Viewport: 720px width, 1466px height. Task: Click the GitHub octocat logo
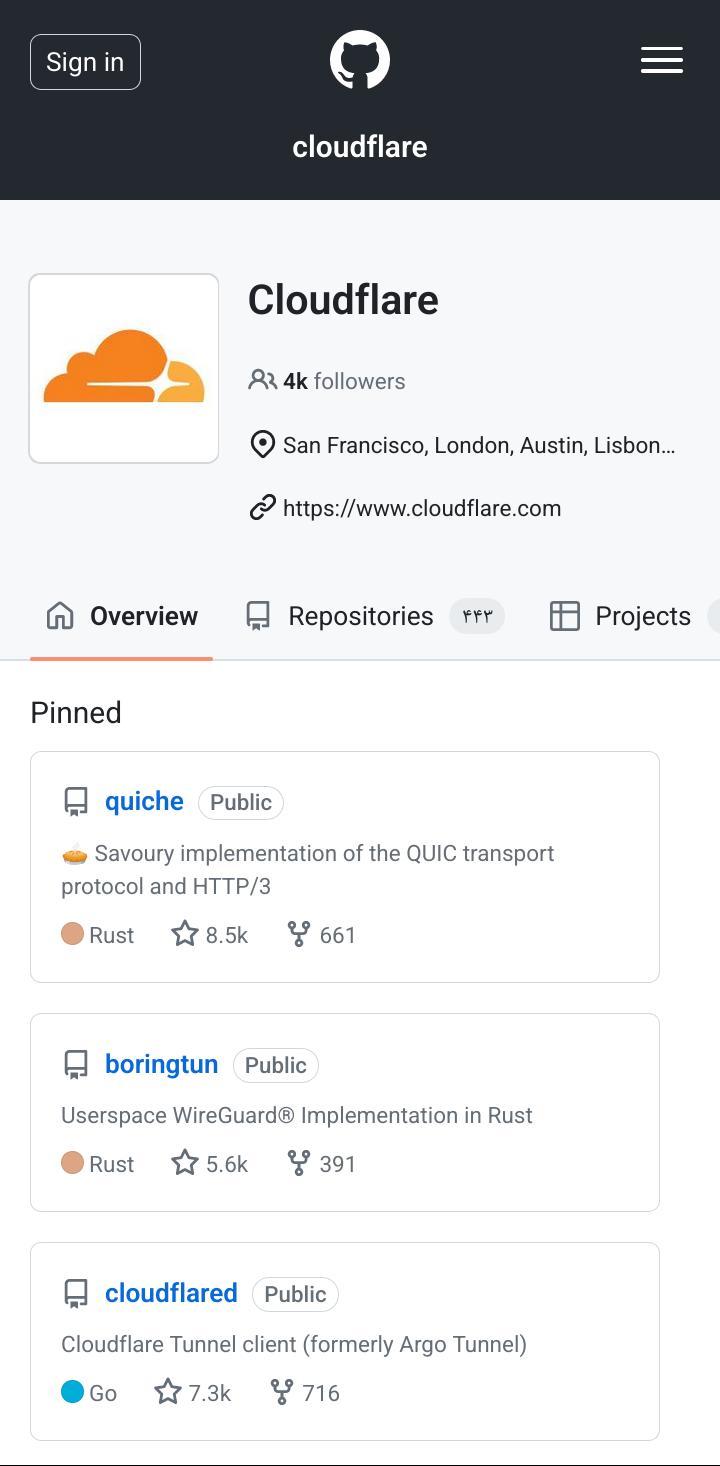359,59
